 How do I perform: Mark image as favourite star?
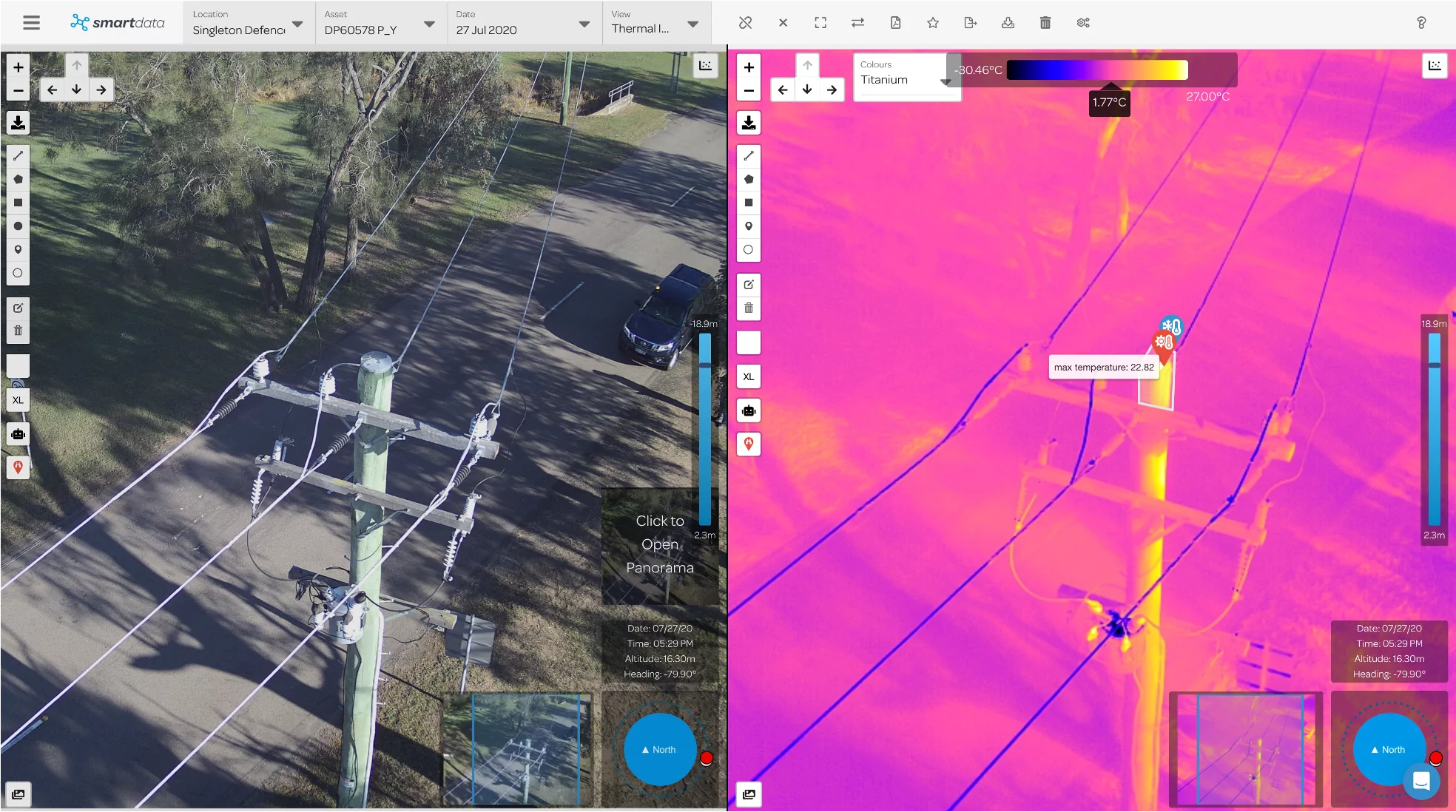coord(933,23)
